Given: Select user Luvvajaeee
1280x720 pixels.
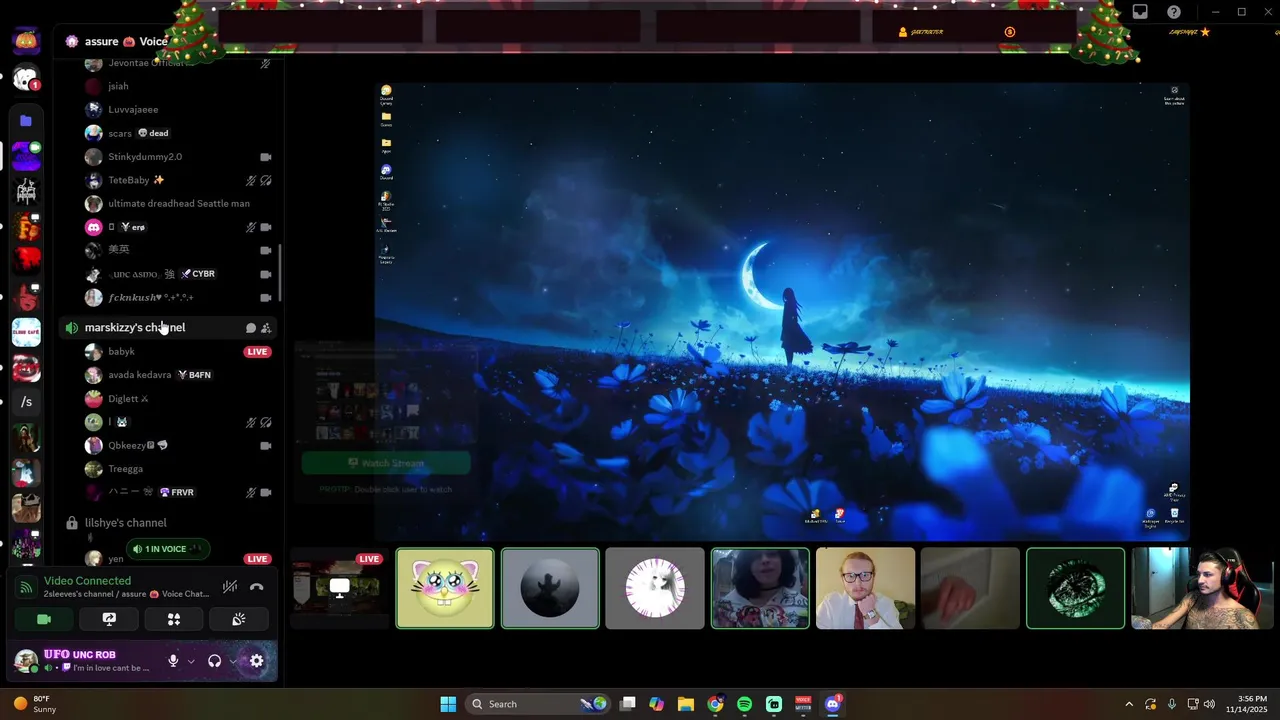Looking at the screenshot, I should 133,110.
